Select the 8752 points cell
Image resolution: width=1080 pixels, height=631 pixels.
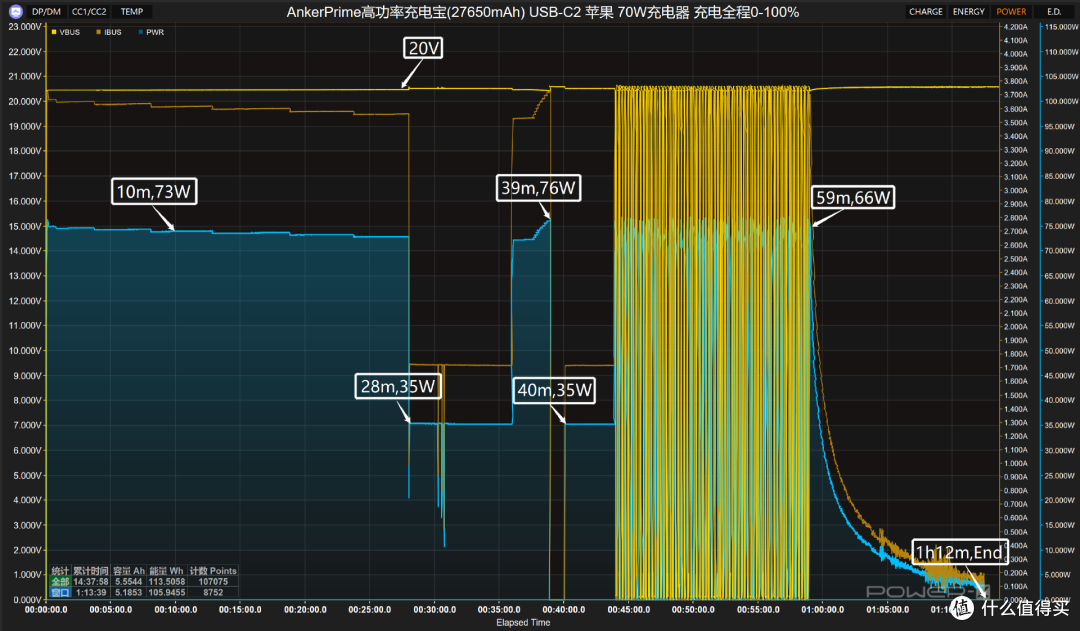pos(213,592)
